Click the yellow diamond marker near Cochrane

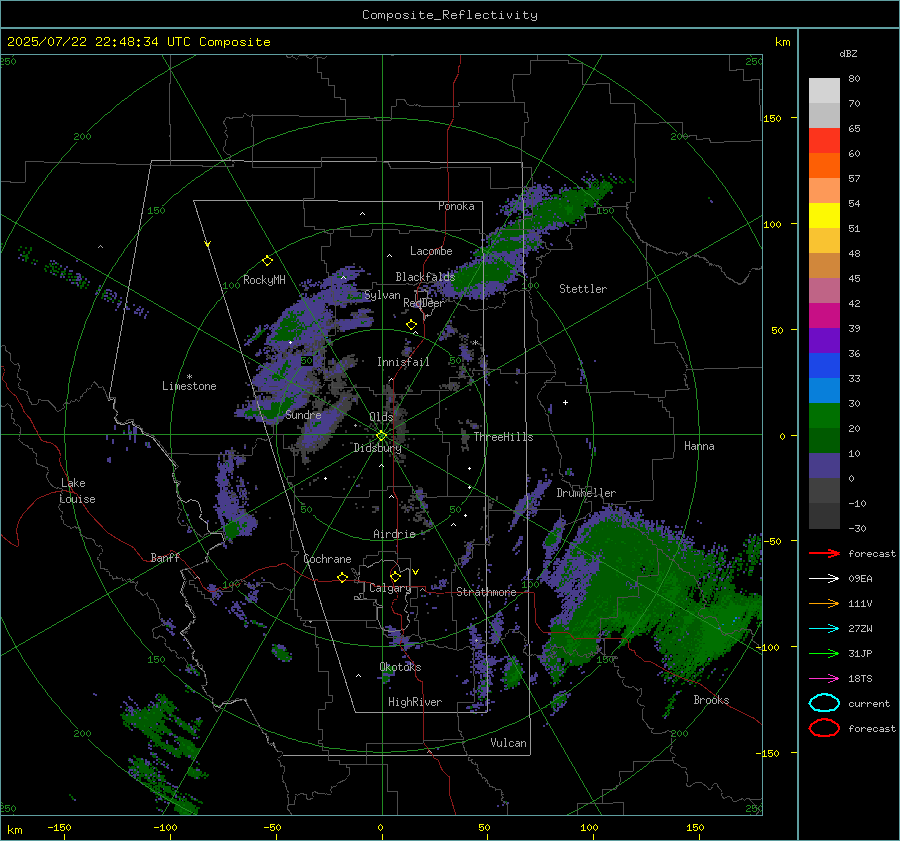click(342, 577)
